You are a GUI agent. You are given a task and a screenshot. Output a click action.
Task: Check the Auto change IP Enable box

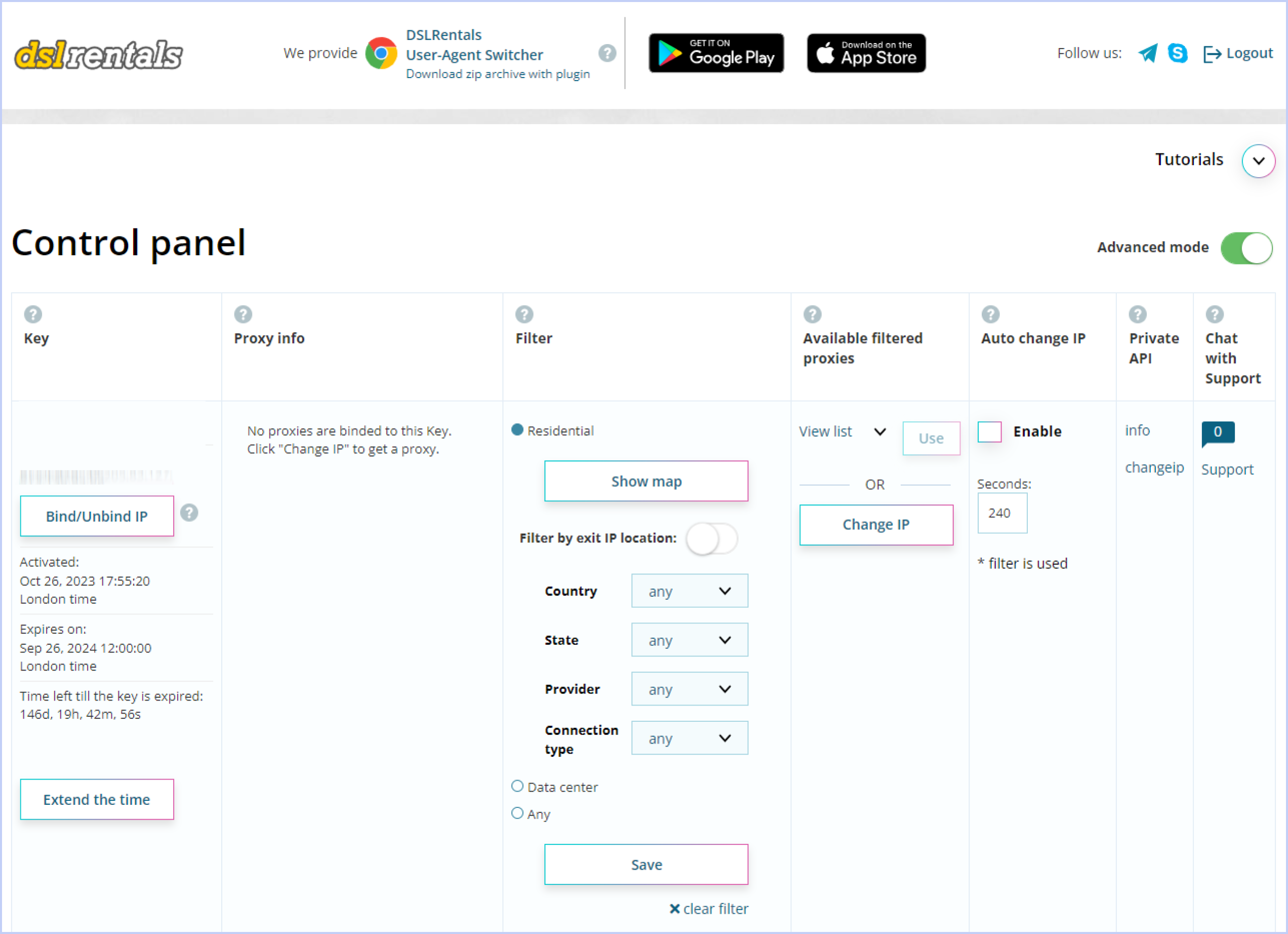(990, 432)
